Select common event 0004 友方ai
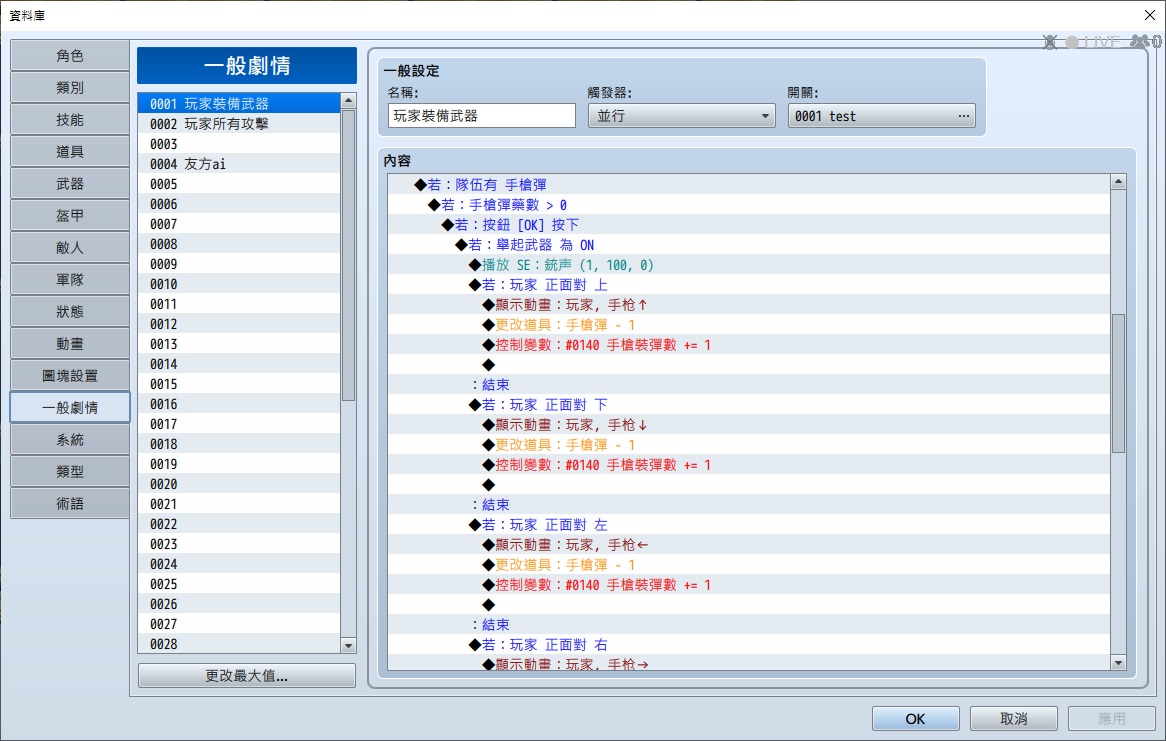The width and height of the screenshot is (1166, 741). click(239, 164)
